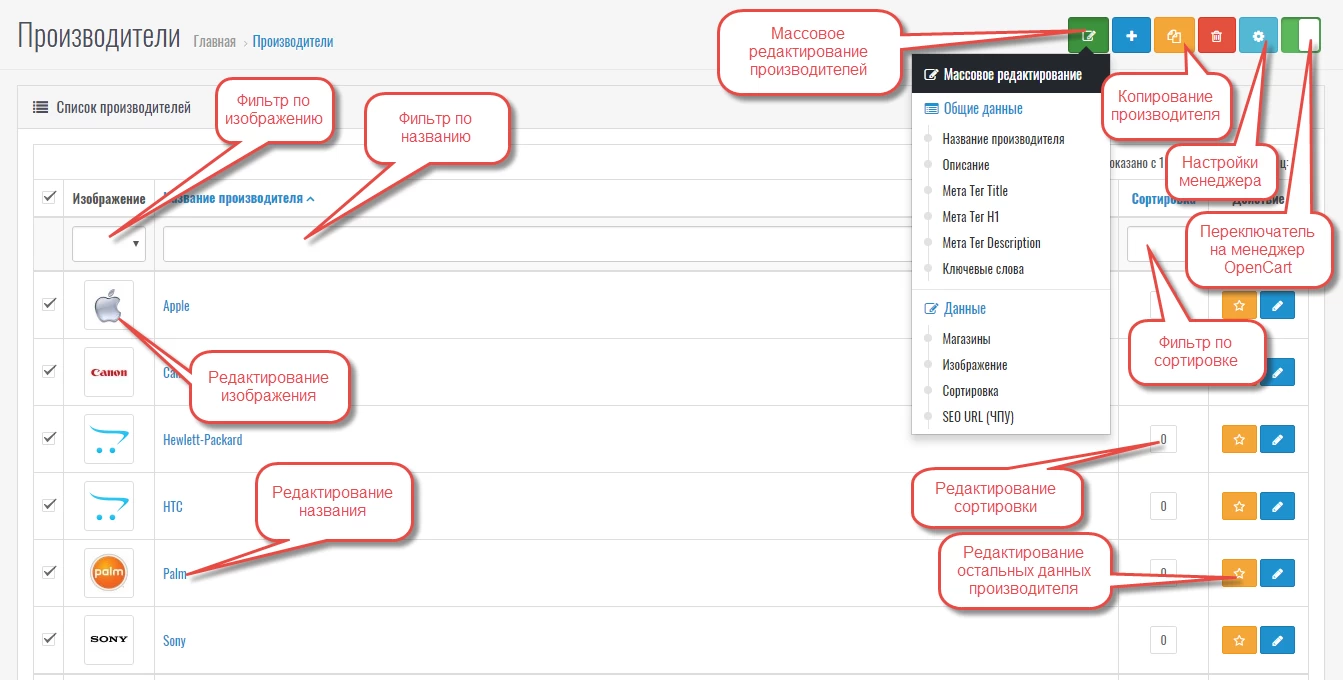The height and width of the screenshot is (680, 1343).
Task: Click 'Данные' section heading in dropdown menu
Action: click(955, 308)
